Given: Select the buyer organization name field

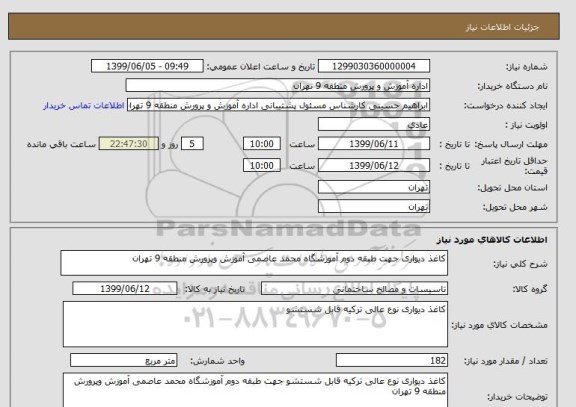Looking at the screenshot, I should (x=278, y=86).
